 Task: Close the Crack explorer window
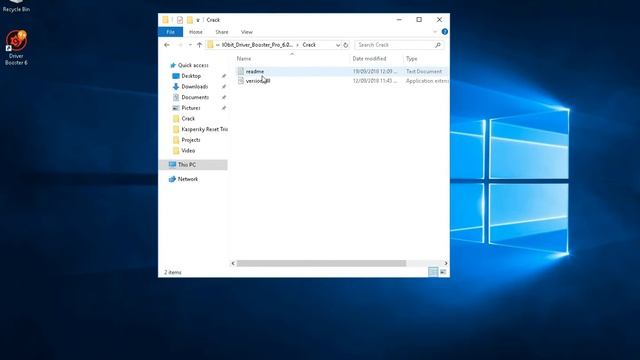coord(440,20)
